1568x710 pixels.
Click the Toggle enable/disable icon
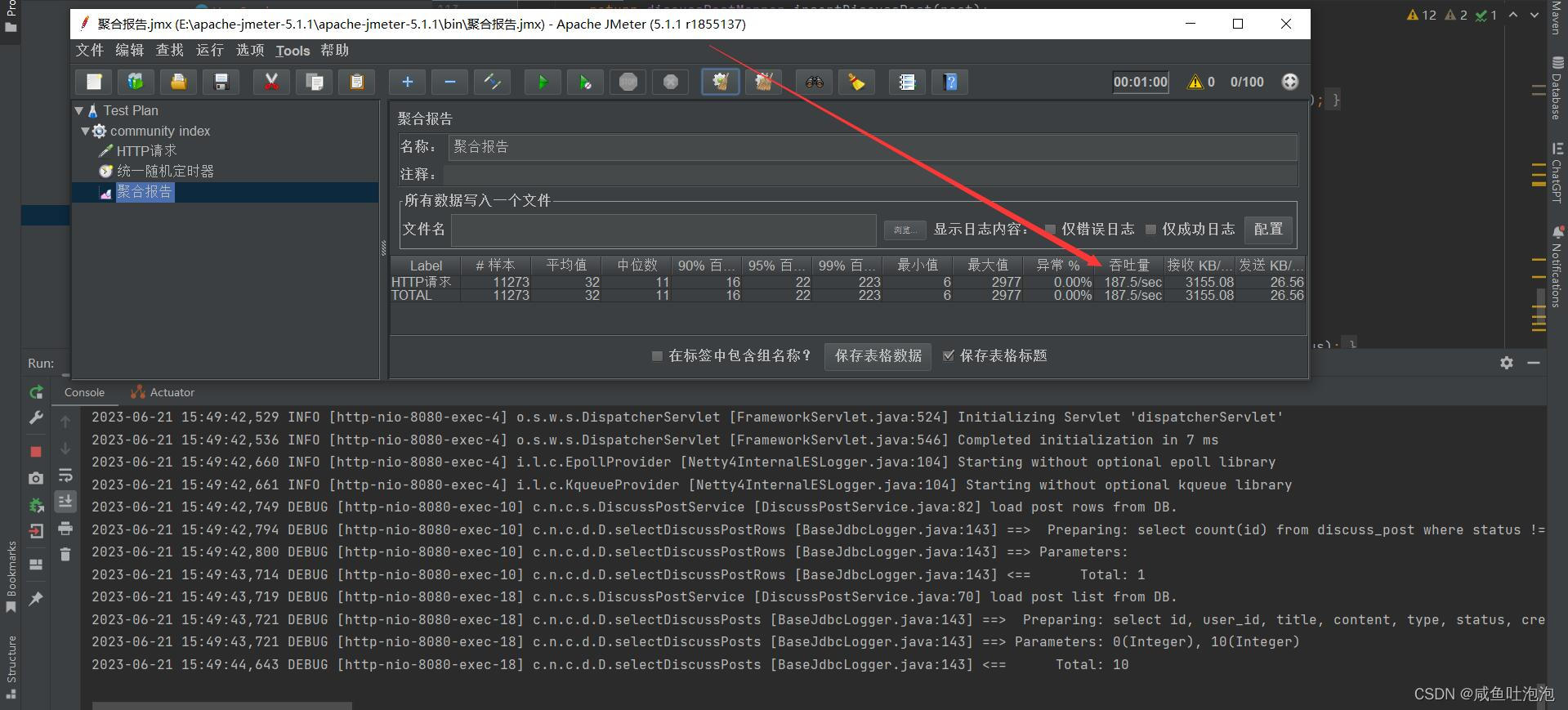[x=492, y=82]
